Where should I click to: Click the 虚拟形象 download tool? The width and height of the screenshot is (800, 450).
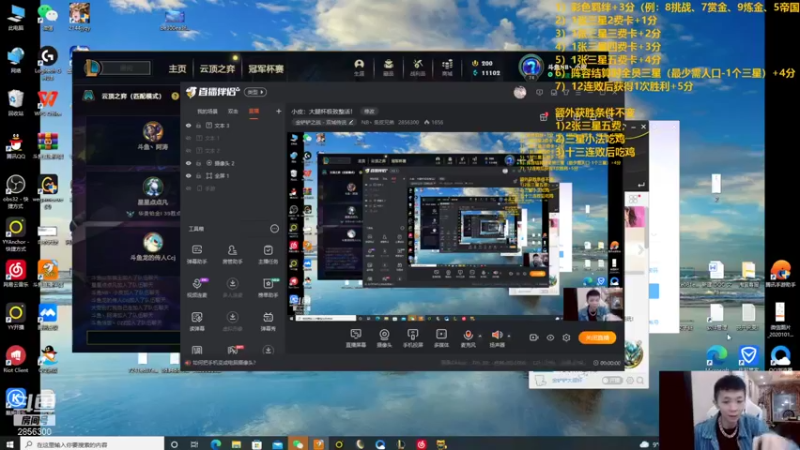[x=232, y=321]
